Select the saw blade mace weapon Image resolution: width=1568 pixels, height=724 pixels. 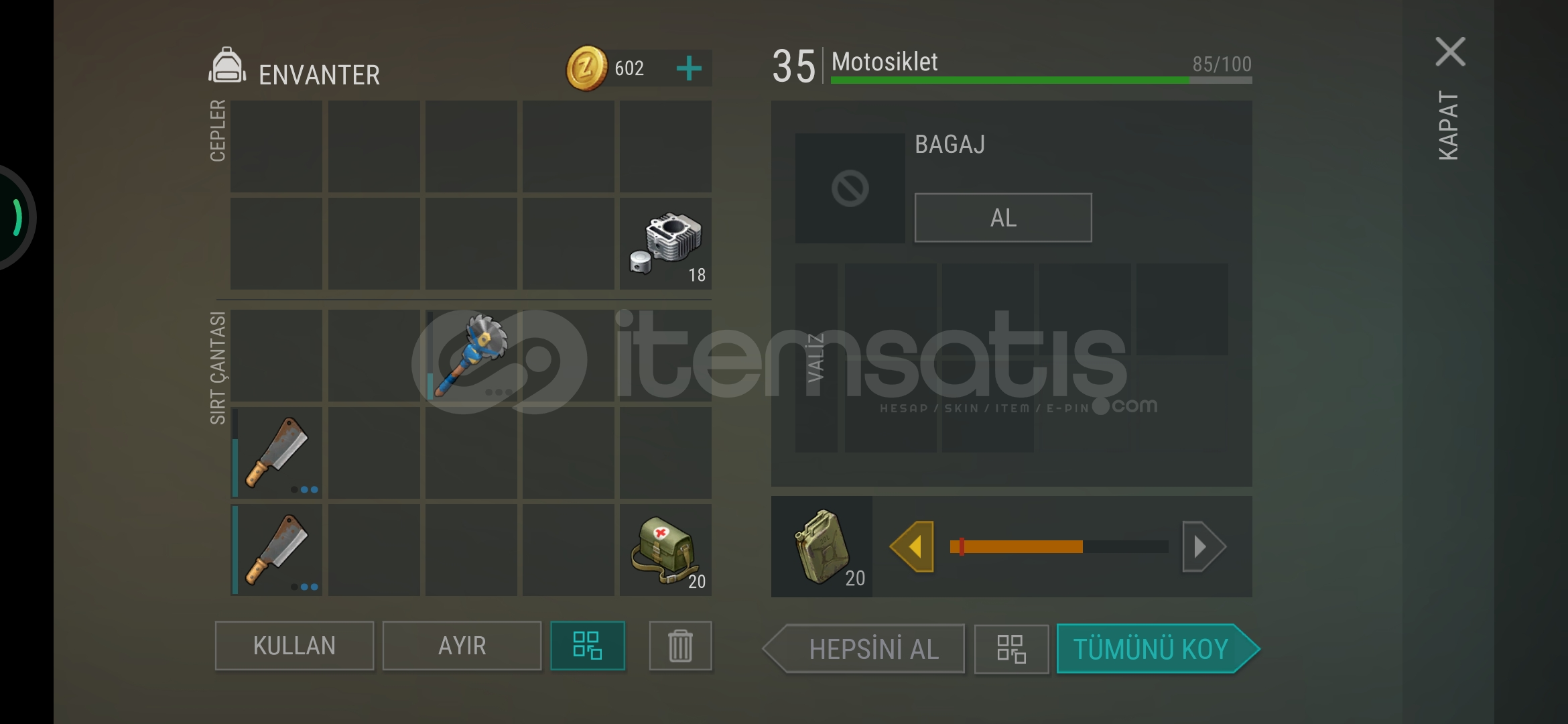pos(471,355)
